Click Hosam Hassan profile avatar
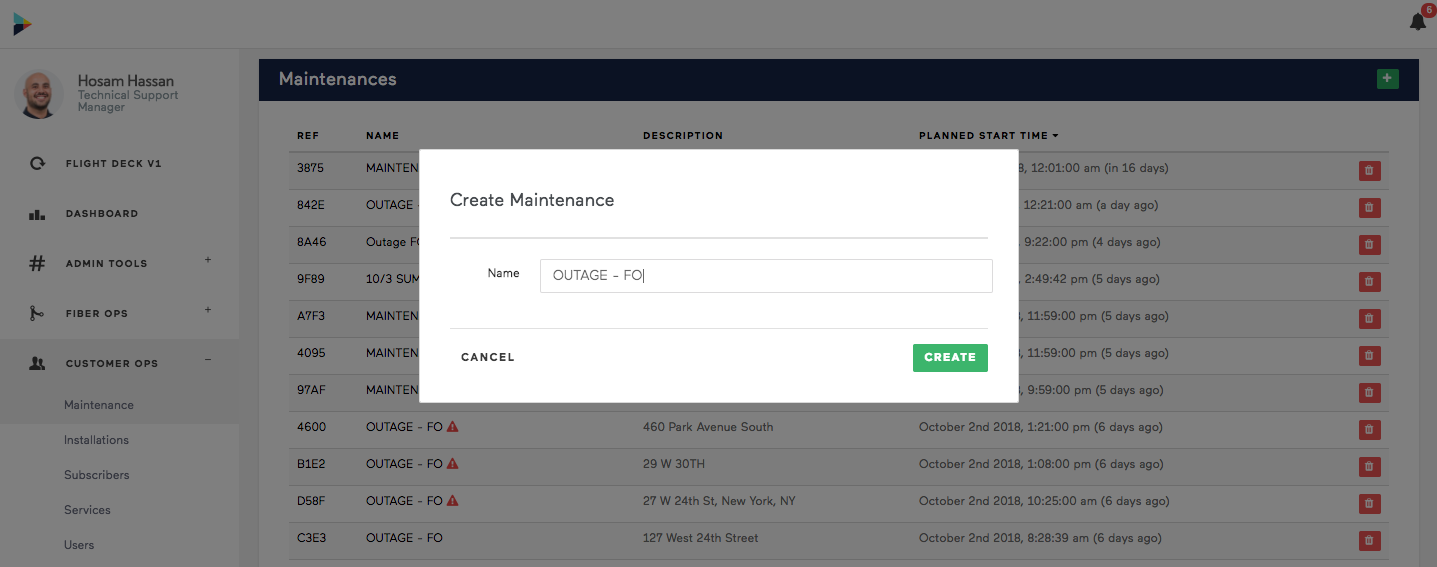The width and height of the screenshot is (1437, 567). click(x=40, y=95)
